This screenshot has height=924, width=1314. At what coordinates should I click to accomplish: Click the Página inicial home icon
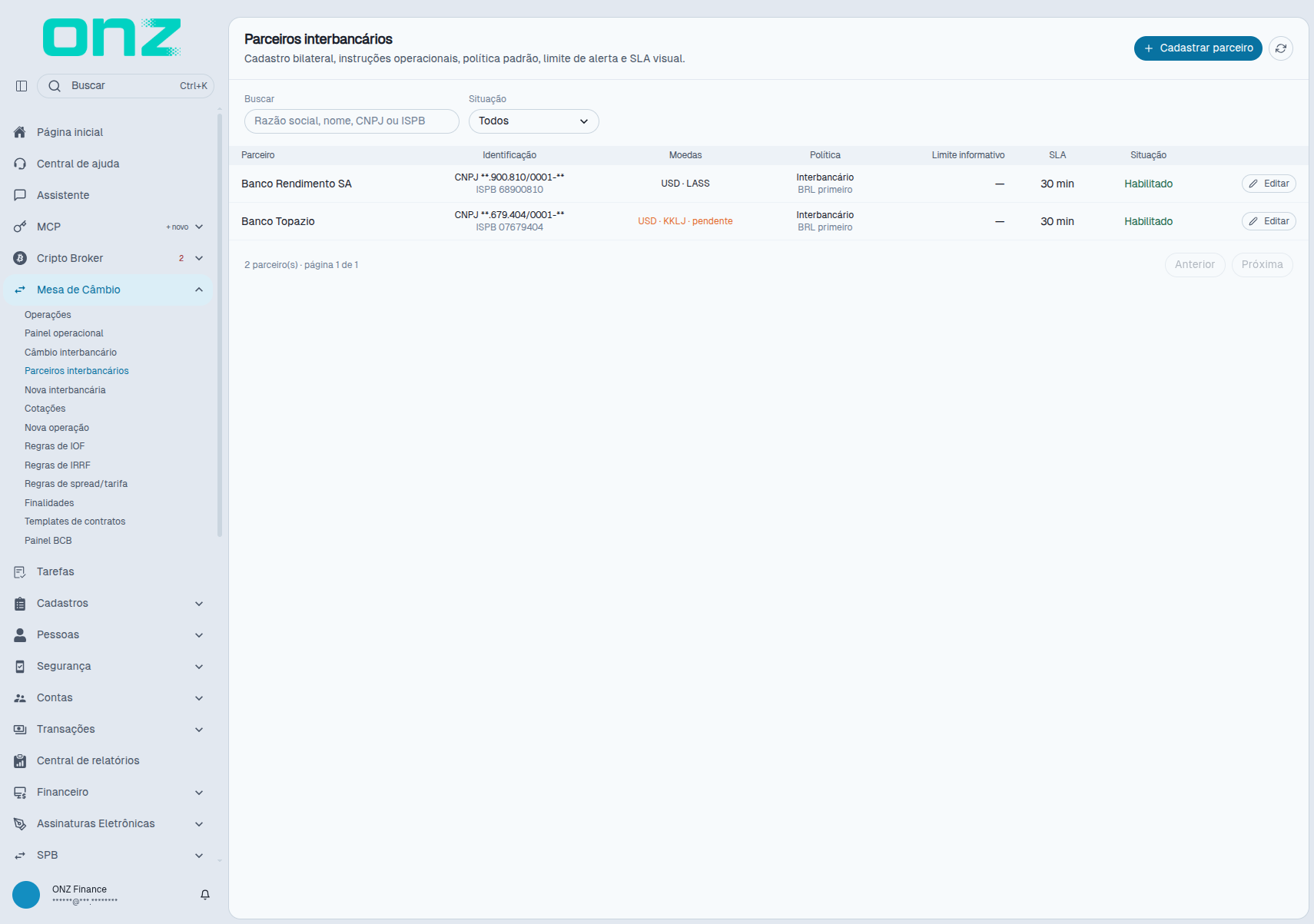(20, 132)
